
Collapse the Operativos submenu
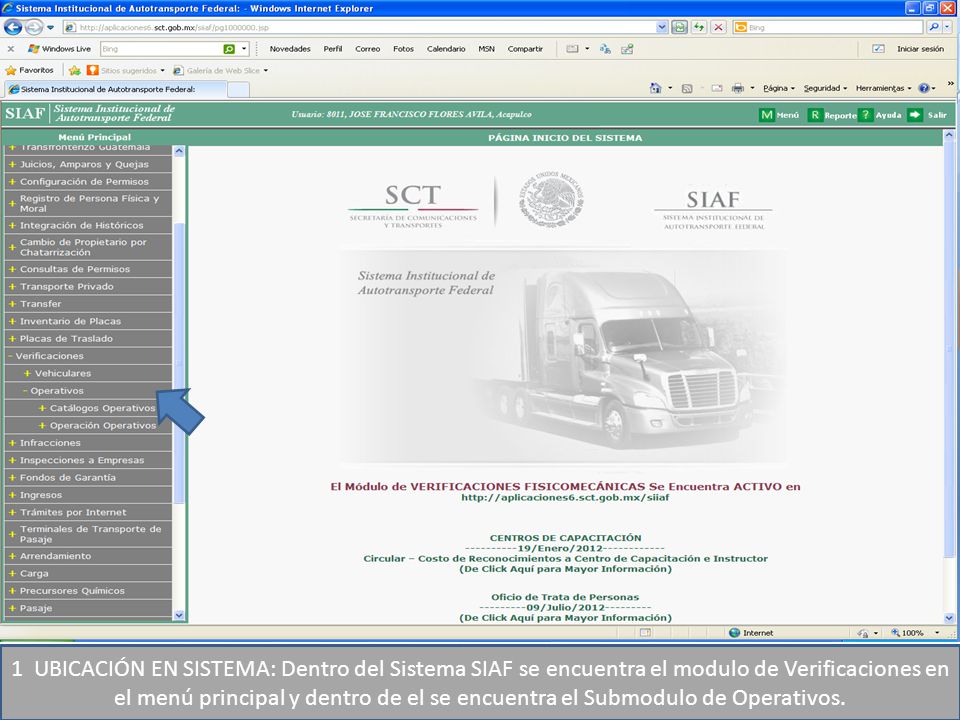[x=88, y=391]
